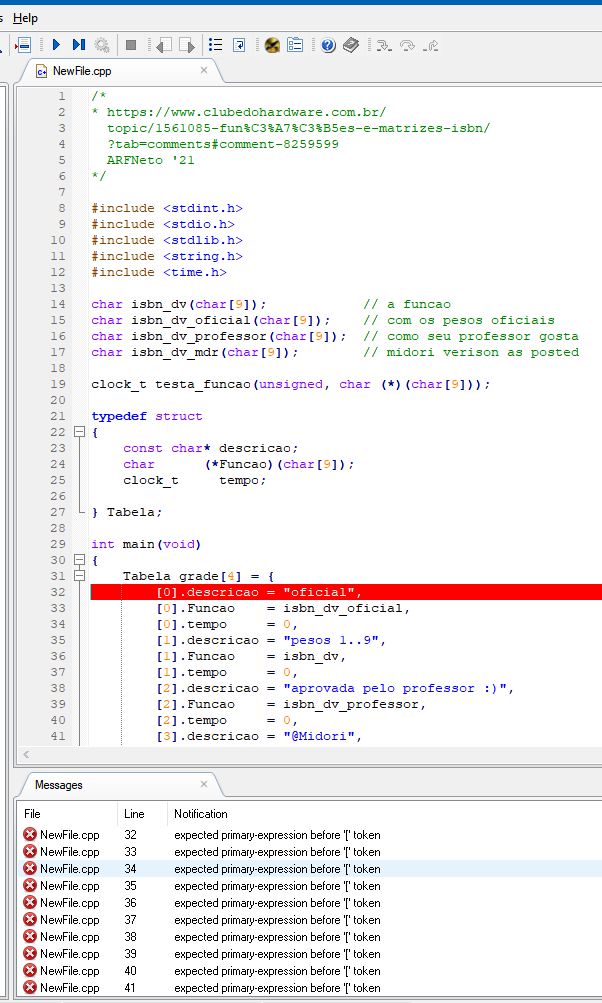
Task: Click the debugger step-over icon
Action: coord(407,45)
